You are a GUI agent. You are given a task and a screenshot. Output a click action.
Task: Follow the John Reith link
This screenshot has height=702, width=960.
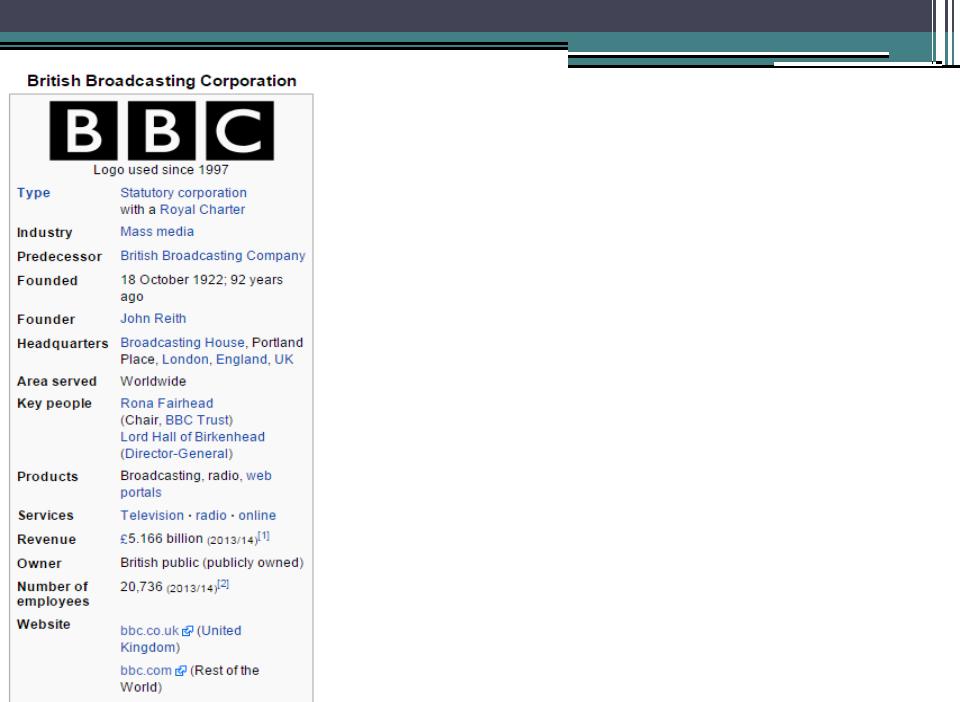(x=153, y=319)
